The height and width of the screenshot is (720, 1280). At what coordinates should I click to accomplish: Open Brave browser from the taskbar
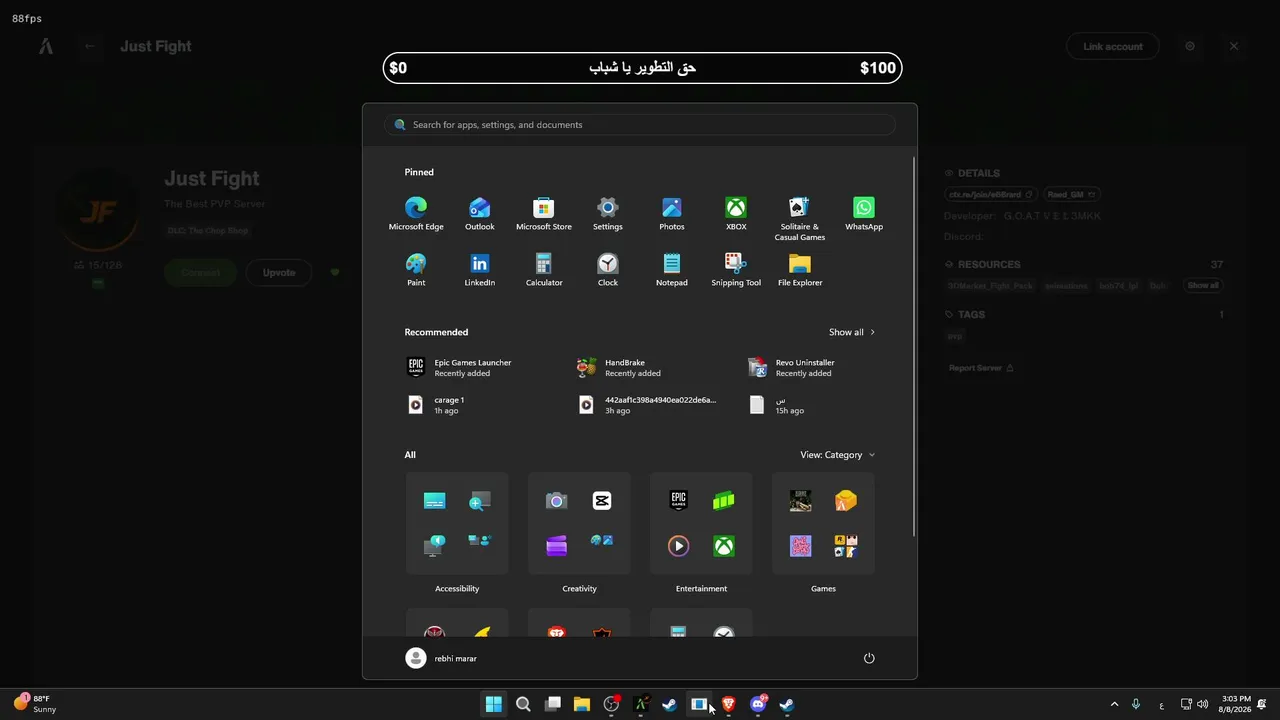[729, 704]
